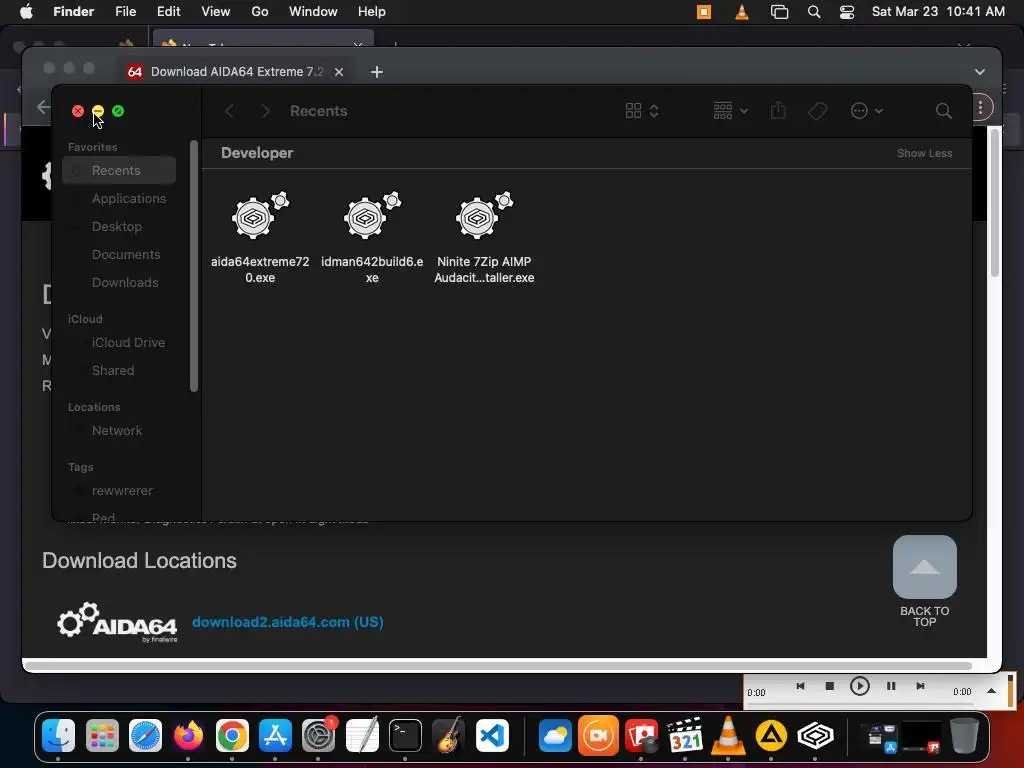The width and height of the screenshot is (1024, 768).
Task: Click the date and time clock
Action: [938, 12]
